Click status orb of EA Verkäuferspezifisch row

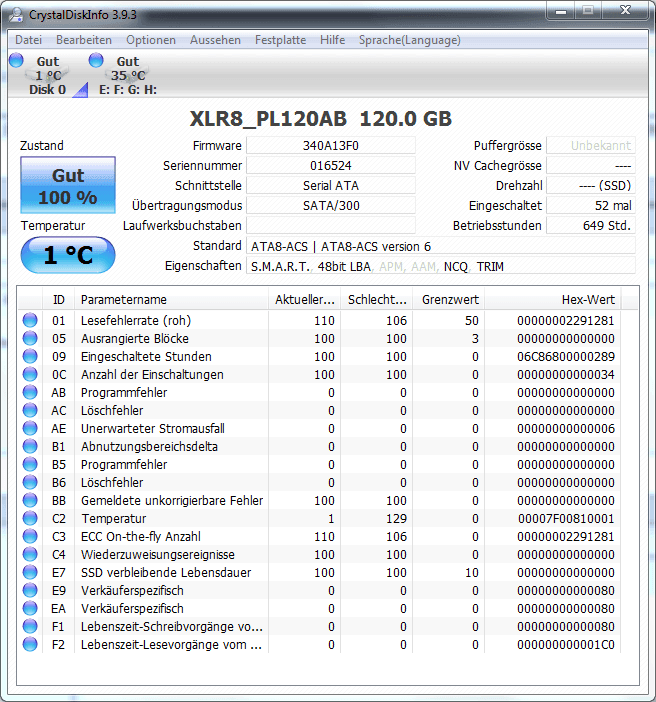pyautogui.click(x=30, y=608)
